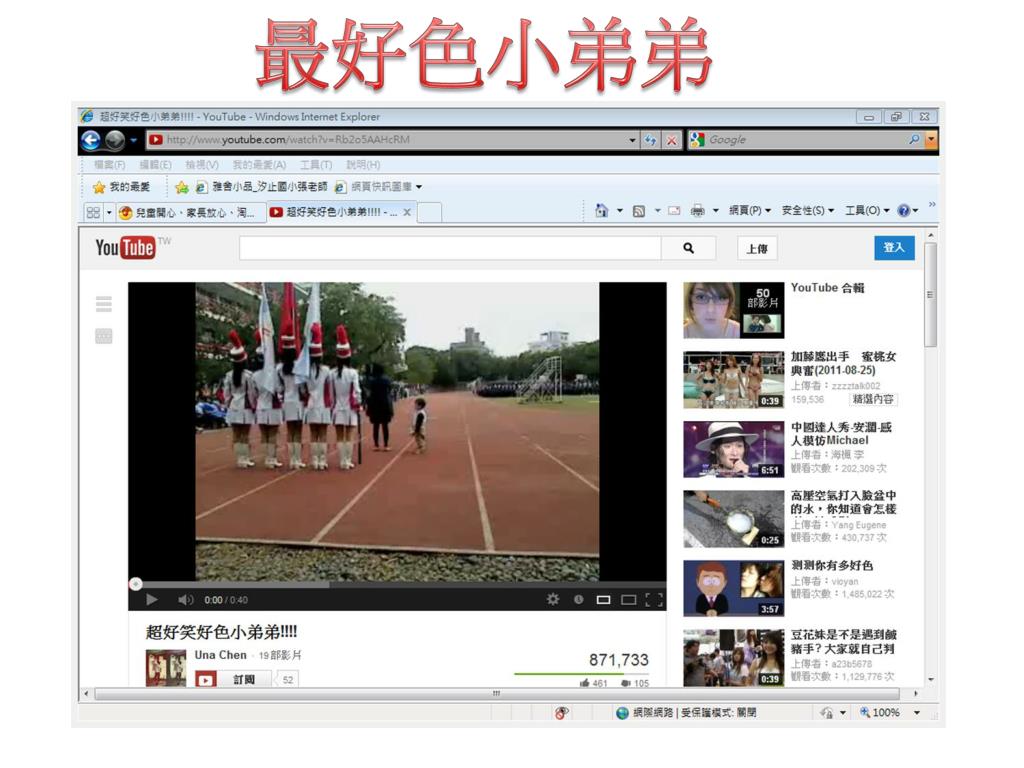This screenshot has height=768, width=1024.
Task: Switch to the 兒童開心、家長放心 tab
Action: click(187, 212)
